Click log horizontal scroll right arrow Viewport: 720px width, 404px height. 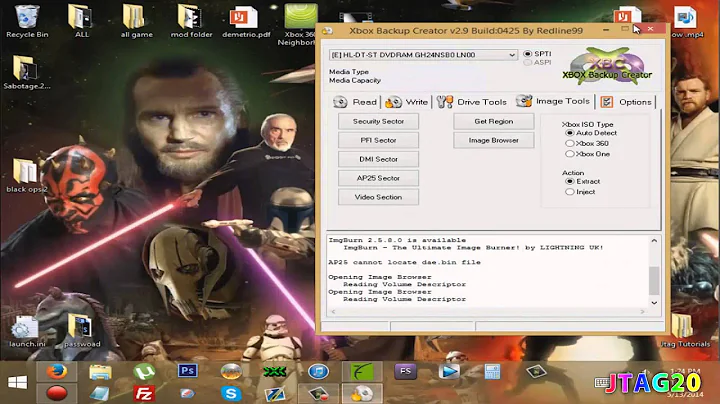tap(642, 312)
